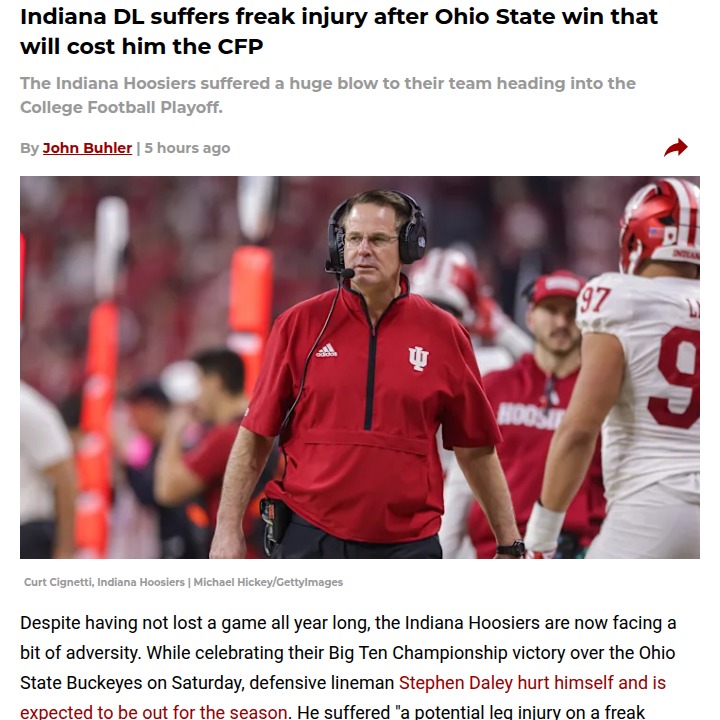Screen dimensions: 720x720
Task: Click the "5 hours ago" timestamp
Action: click(187, 148)
